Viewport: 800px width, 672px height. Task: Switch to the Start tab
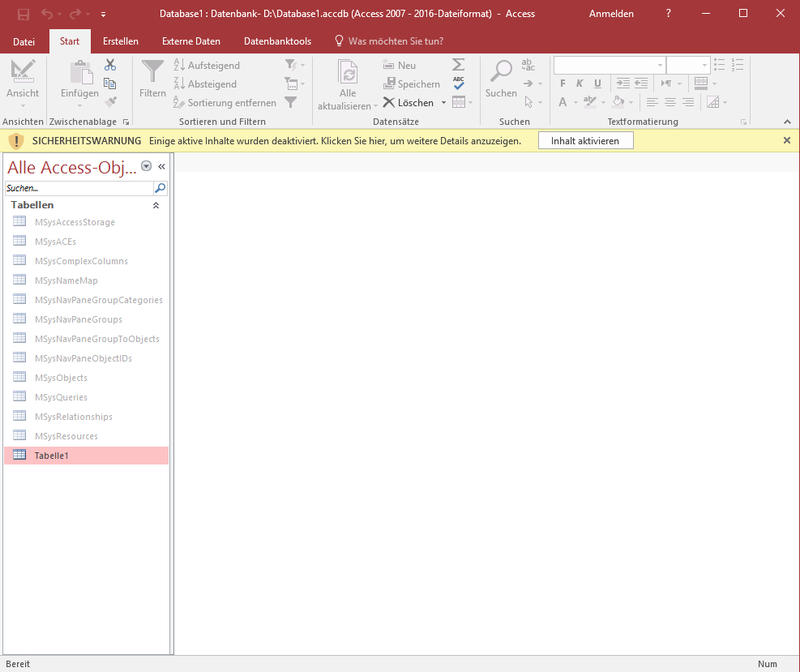[x=69, y=41]
